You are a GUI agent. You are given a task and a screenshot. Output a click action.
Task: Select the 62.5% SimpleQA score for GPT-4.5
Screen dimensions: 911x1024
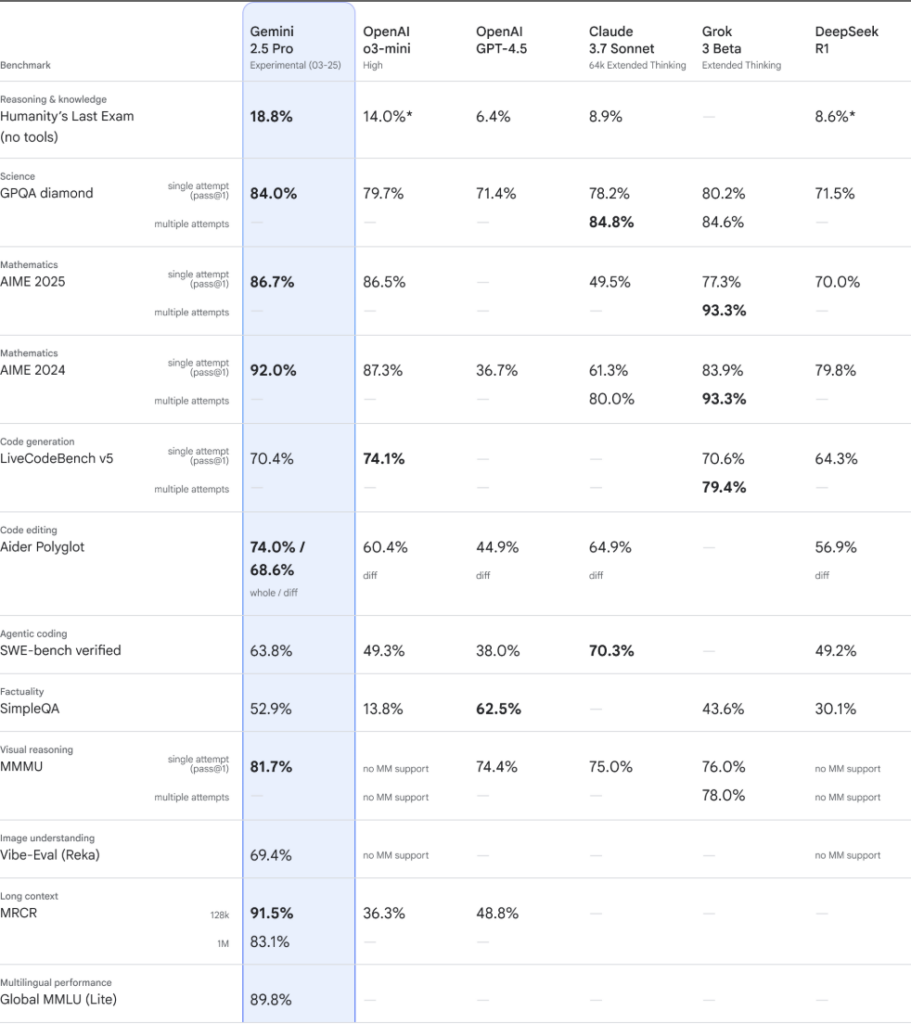click(x=498, y=709)
